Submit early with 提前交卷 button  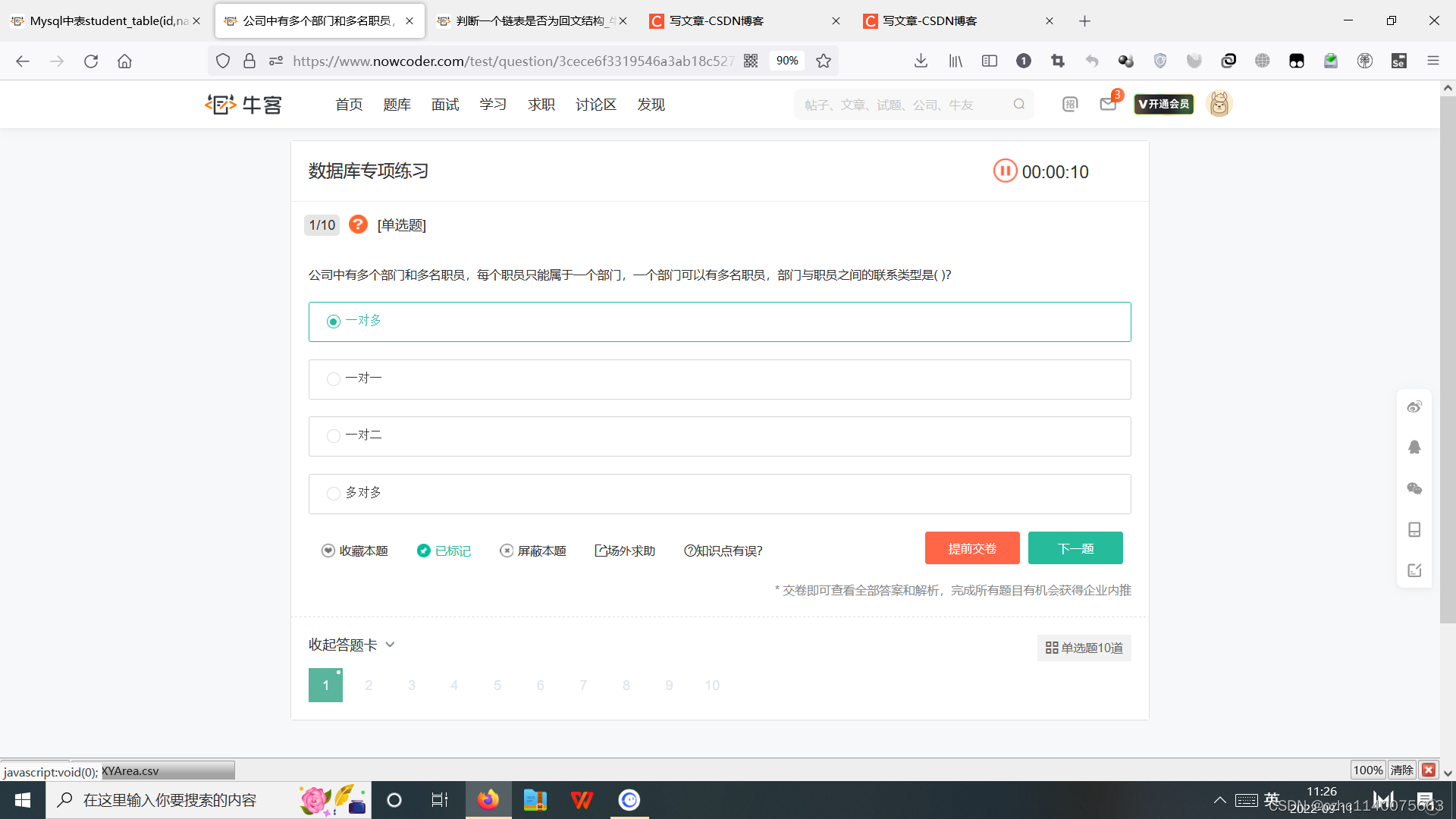click(x=972, y=548)
